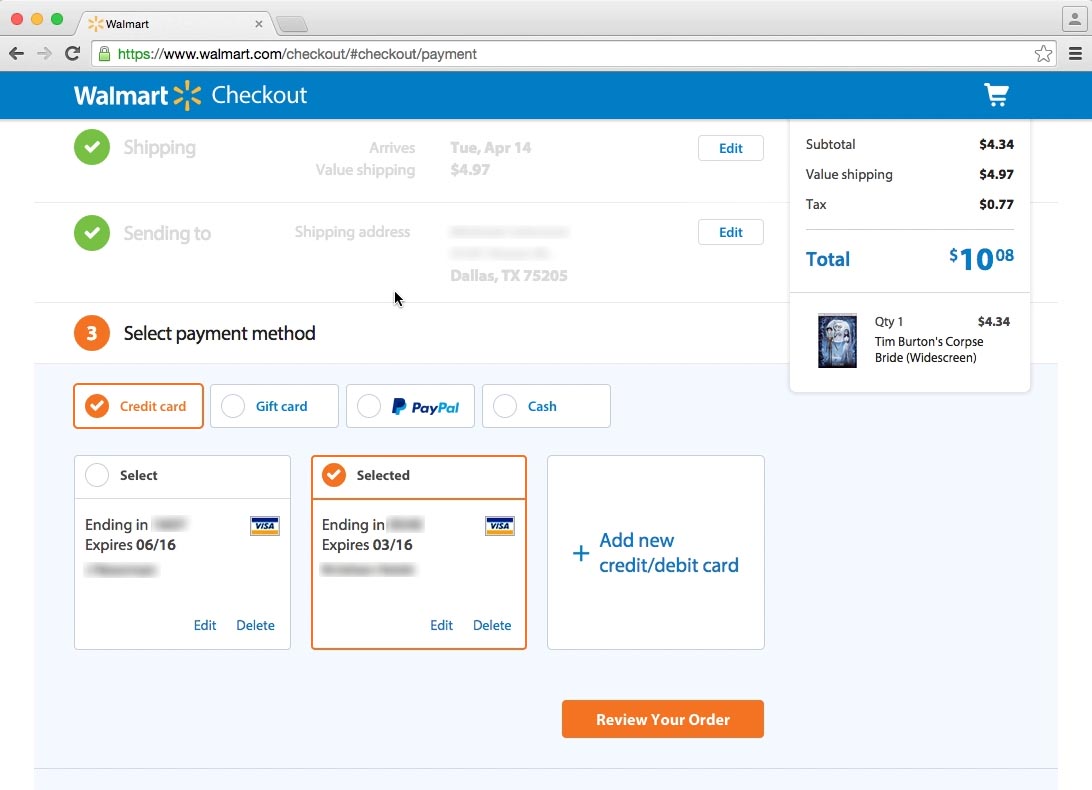The image size is (1092, 790).
Task: Edit the shipping address
Action: coord(730,232)
